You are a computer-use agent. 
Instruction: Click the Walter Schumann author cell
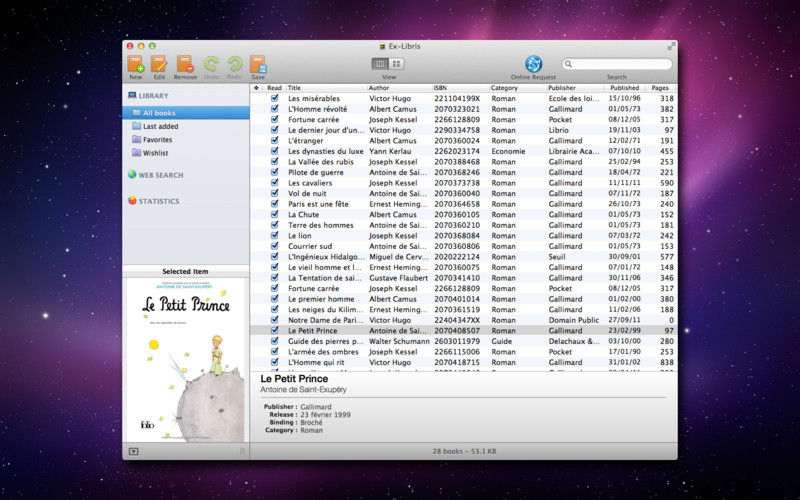click(x=399, y=341)
